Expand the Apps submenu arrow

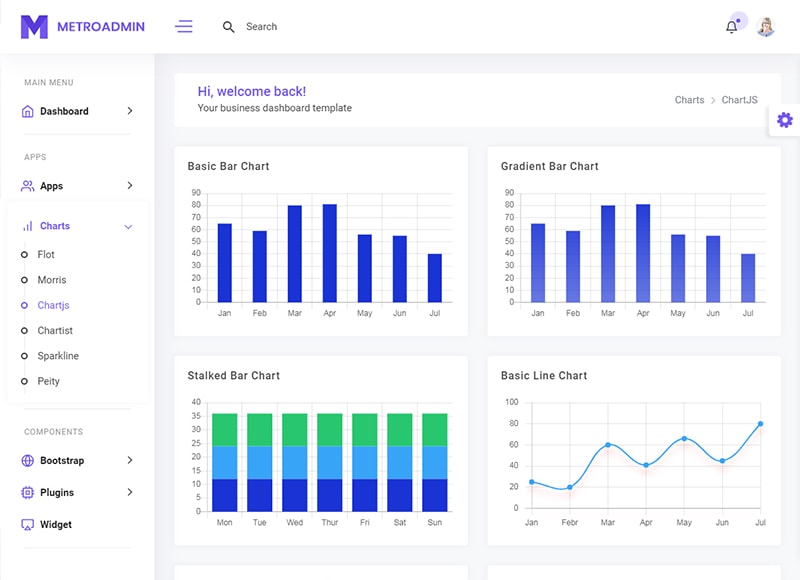coord(130,186)
